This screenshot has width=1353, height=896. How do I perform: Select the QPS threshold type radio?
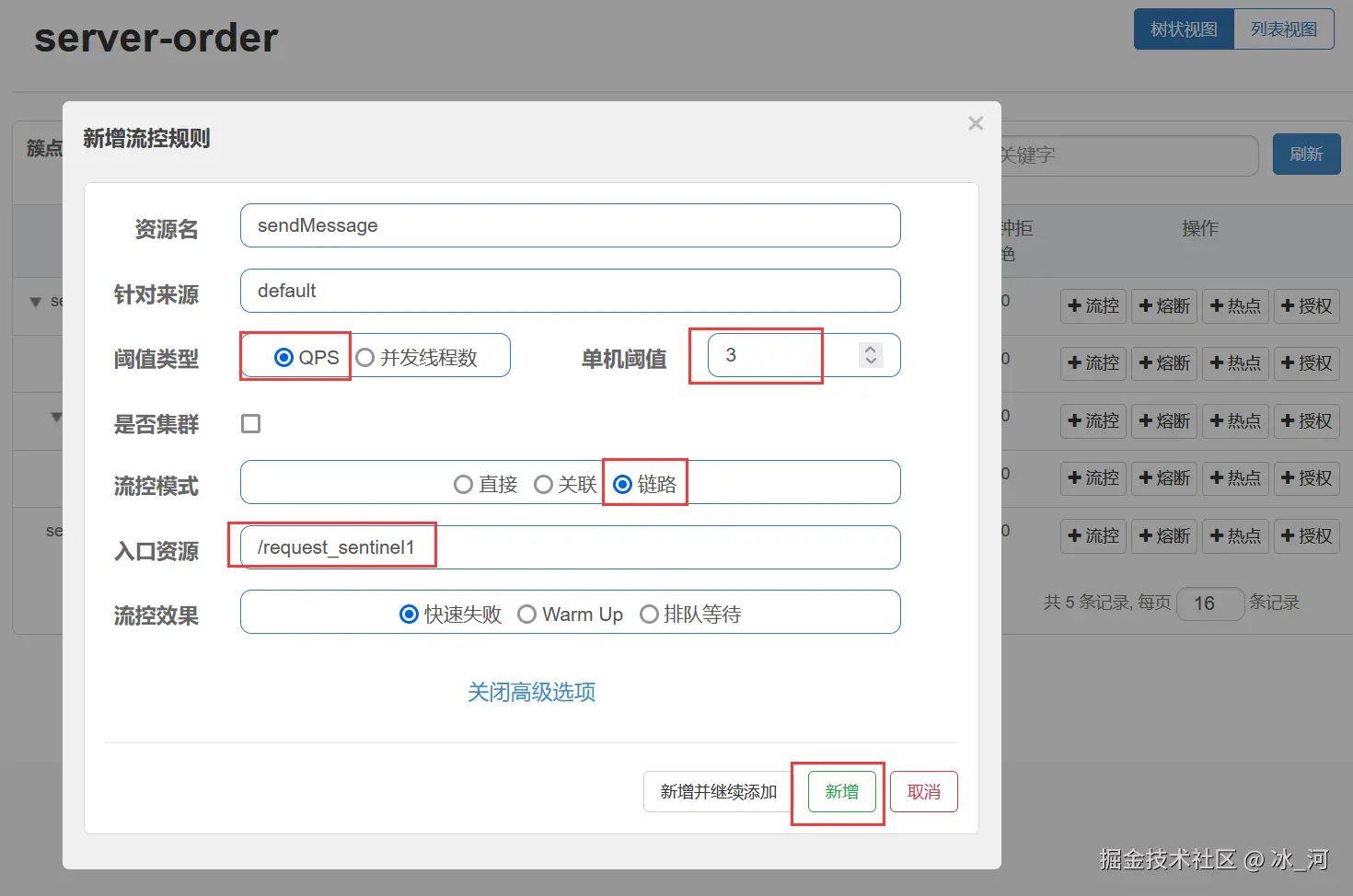[x=283, y=358]
